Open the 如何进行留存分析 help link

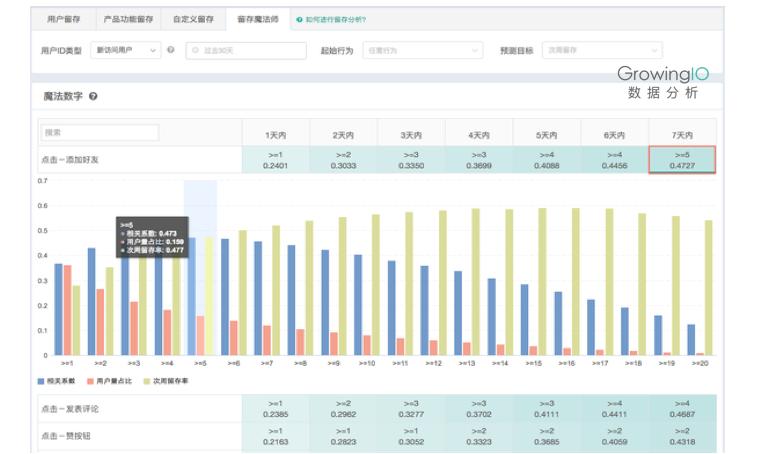[x=335, y=19]
